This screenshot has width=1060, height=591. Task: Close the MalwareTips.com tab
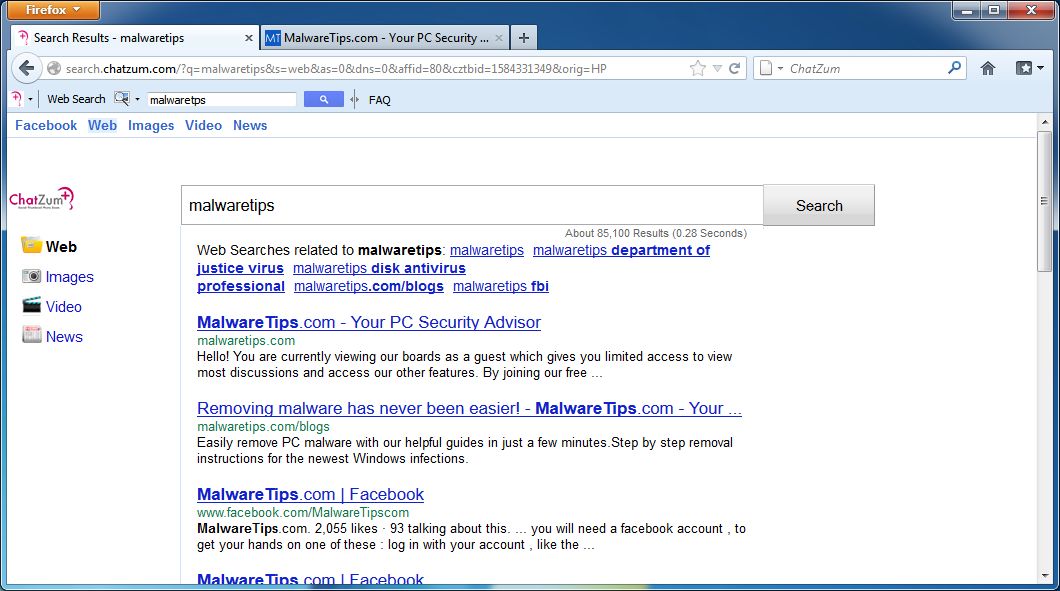(499, 38)
